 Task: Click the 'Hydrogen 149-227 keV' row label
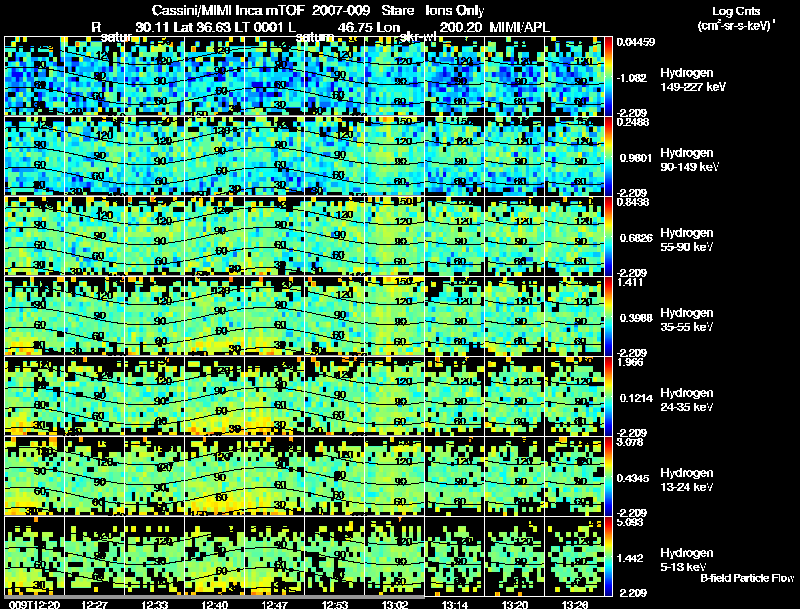coord(693,80)
